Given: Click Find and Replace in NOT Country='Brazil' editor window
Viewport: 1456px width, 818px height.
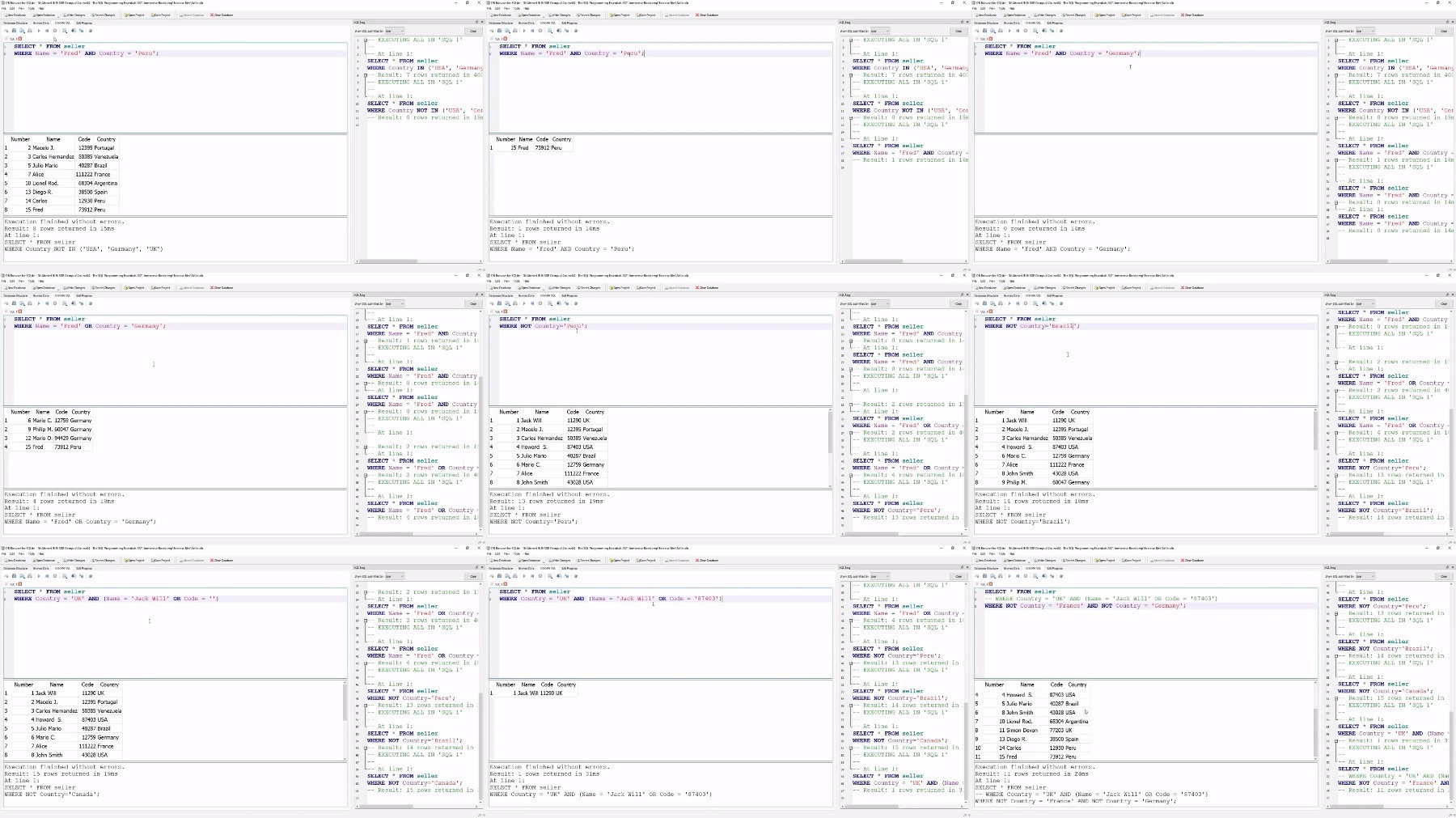Looking at the screenshot, I should coord(1052,303).
